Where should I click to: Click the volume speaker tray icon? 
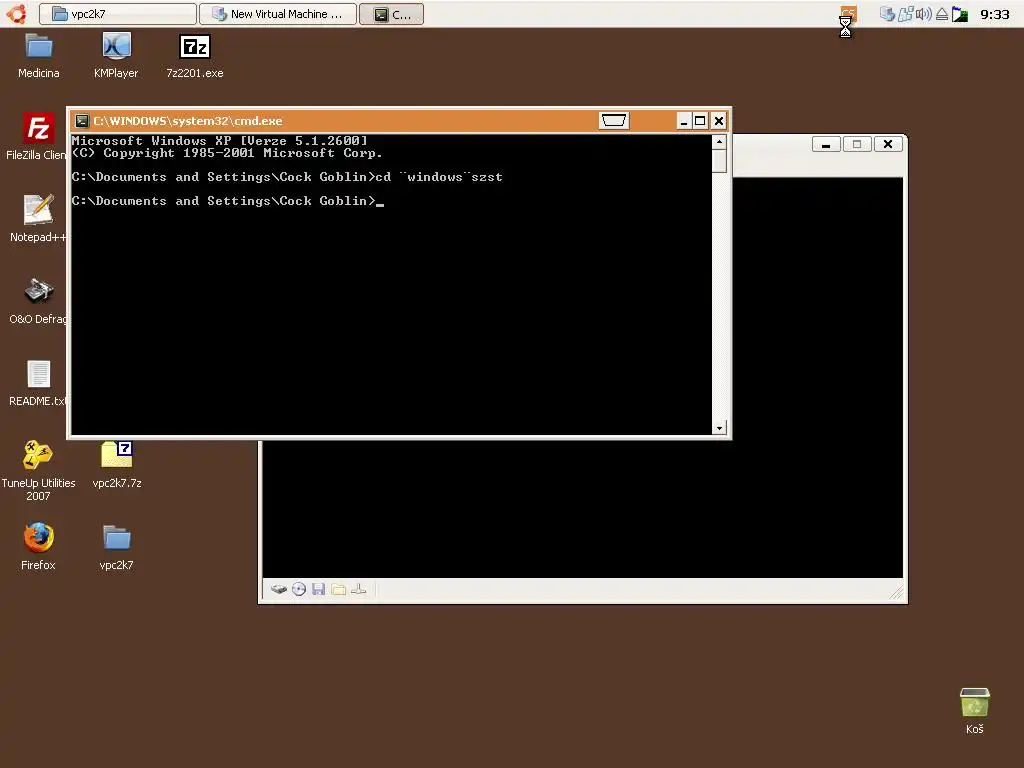coord(923,14)
